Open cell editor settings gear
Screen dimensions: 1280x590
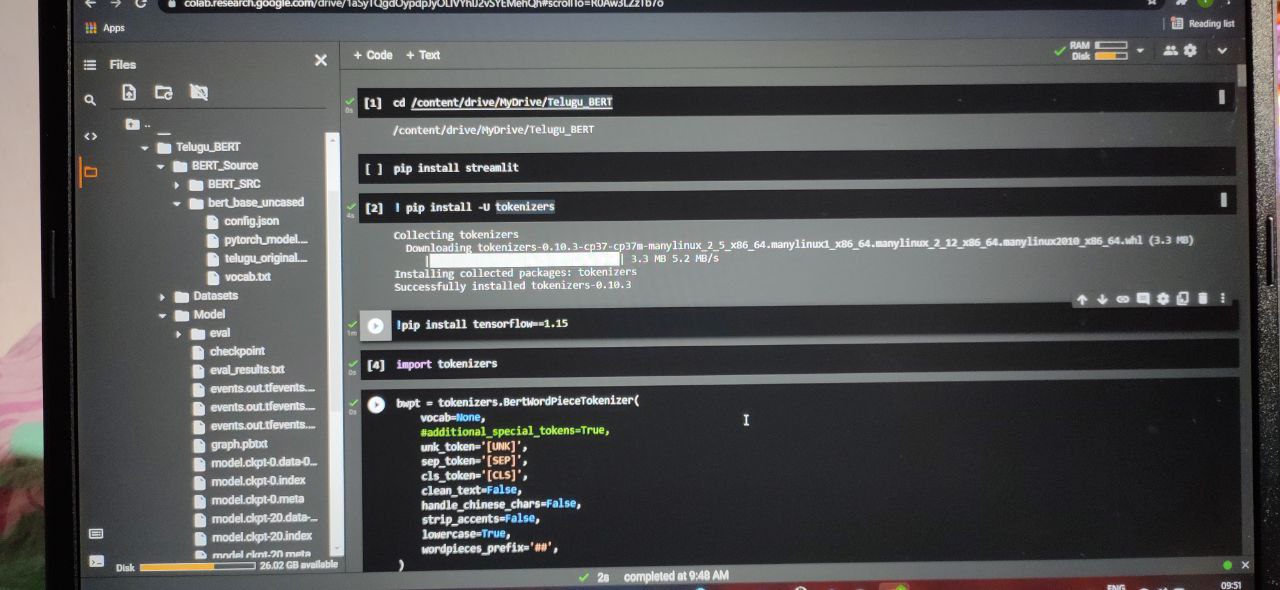1163,299
